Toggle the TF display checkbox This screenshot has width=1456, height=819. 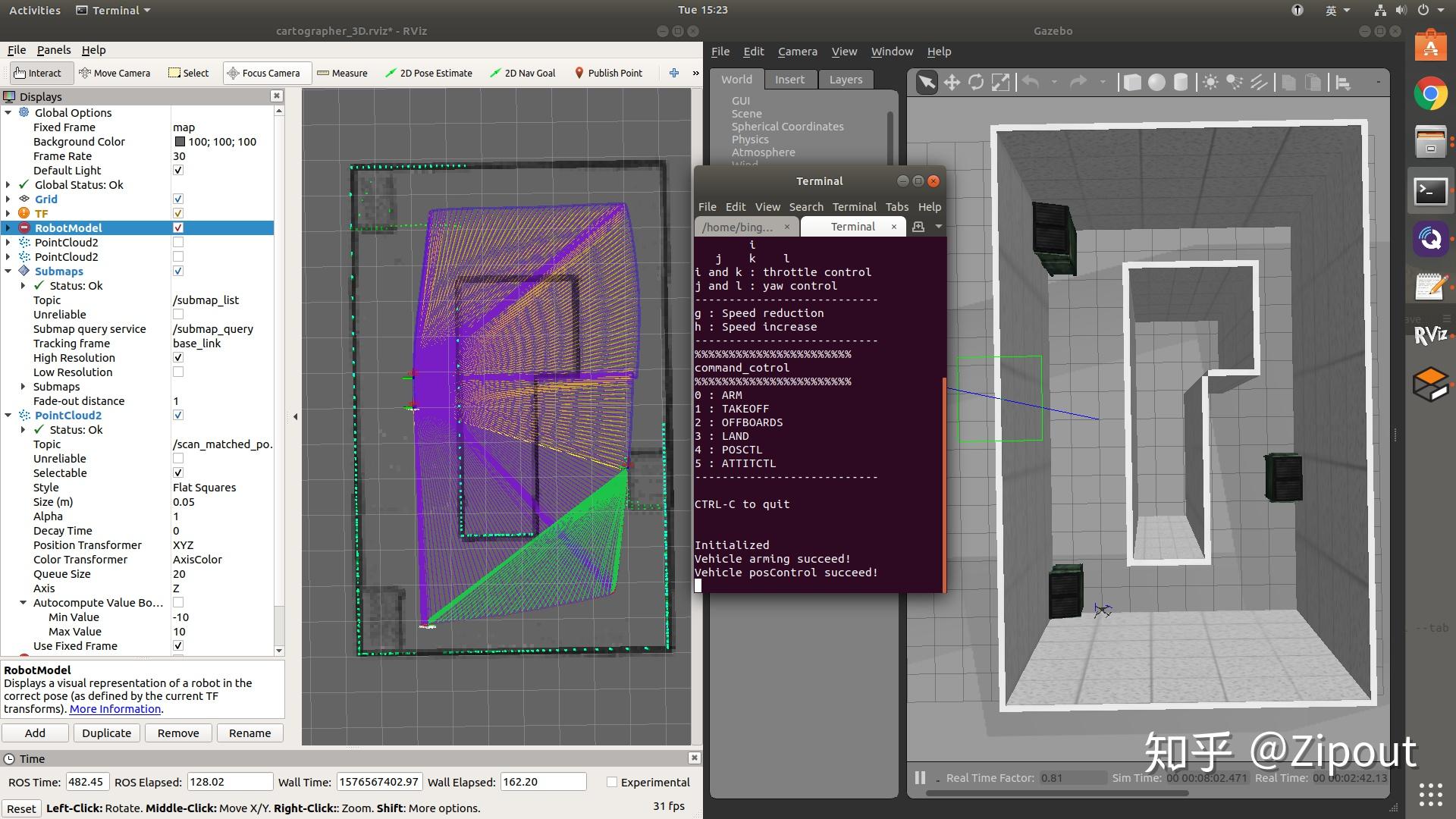pos(178,213)
